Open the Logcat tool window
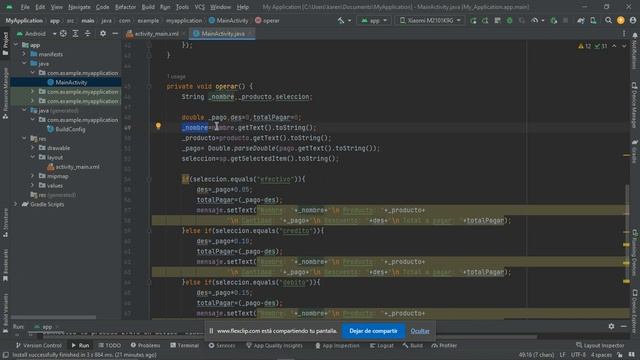The width and height of the screenshot is (640, 360). [382, 346]
